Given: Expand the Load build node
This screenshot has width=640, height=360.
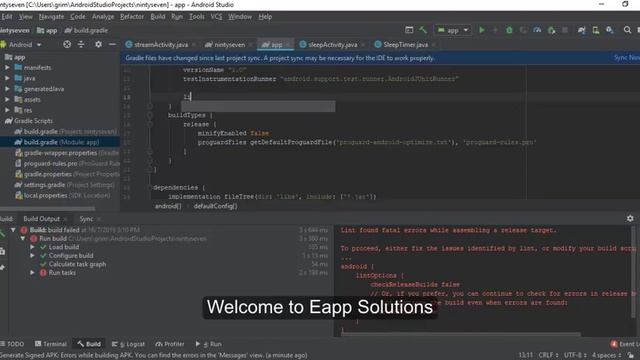Looking at the screenshot, I should (32, 247).
